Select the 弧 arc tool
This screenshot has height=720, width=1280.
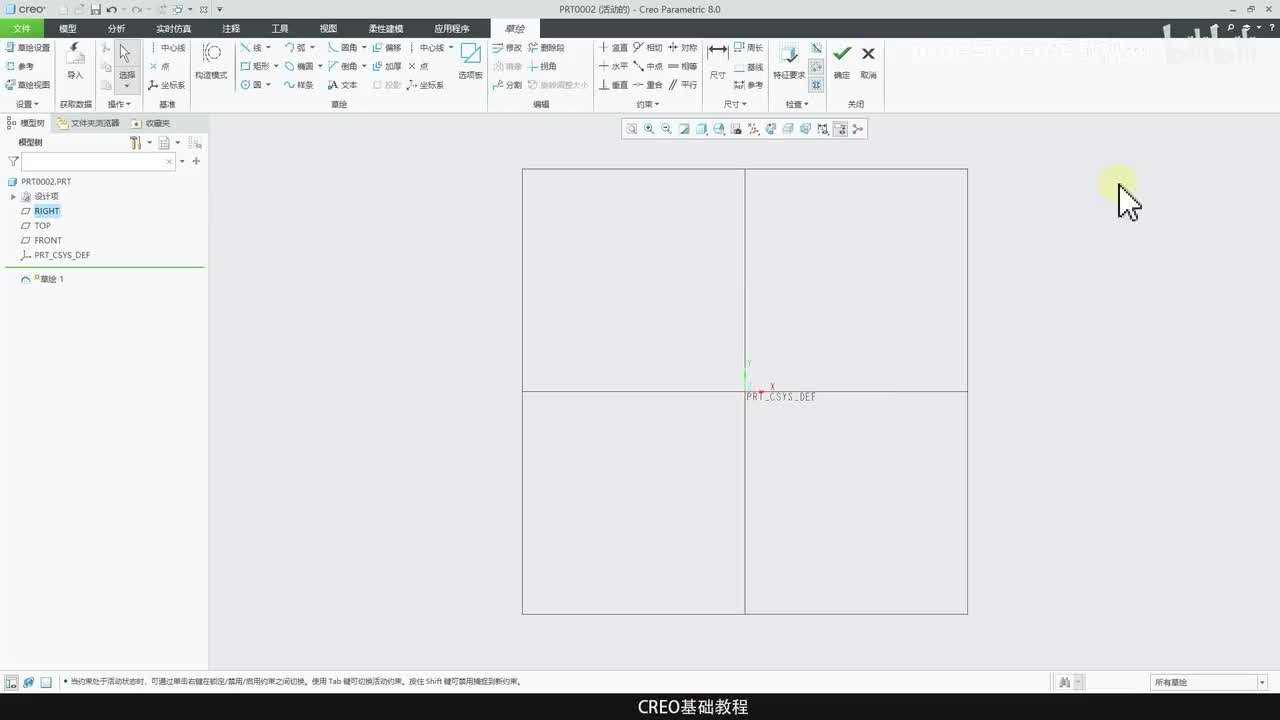coord(295,47)
